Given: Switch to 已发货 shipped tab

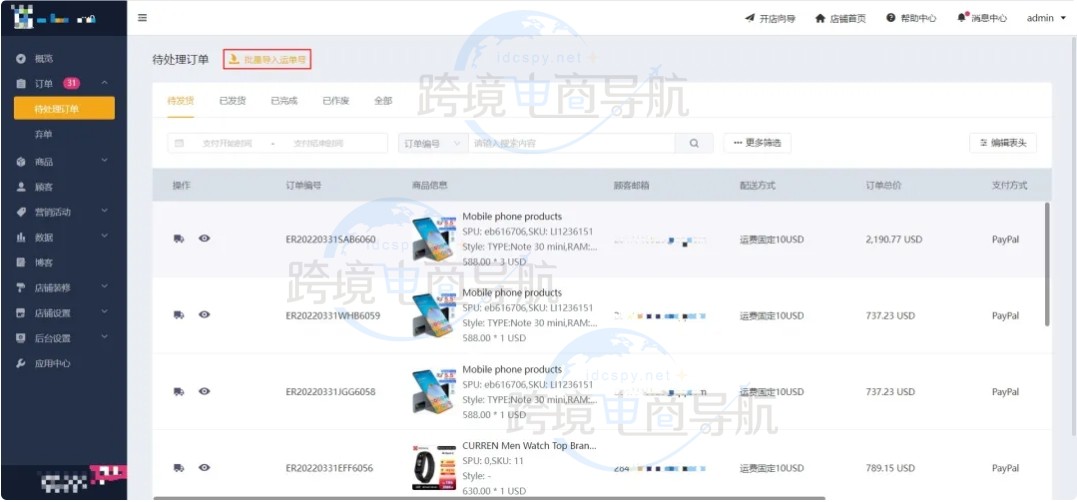Looking at the screenshot, I should (x=232, y=101).
